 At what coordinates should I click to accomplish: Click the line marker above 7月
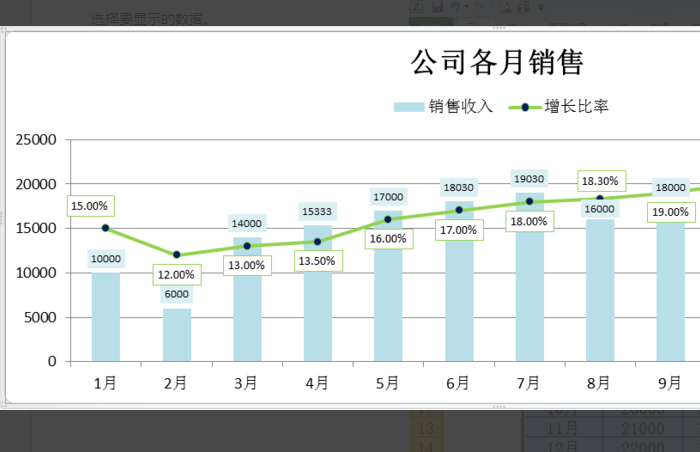(529, 201)
